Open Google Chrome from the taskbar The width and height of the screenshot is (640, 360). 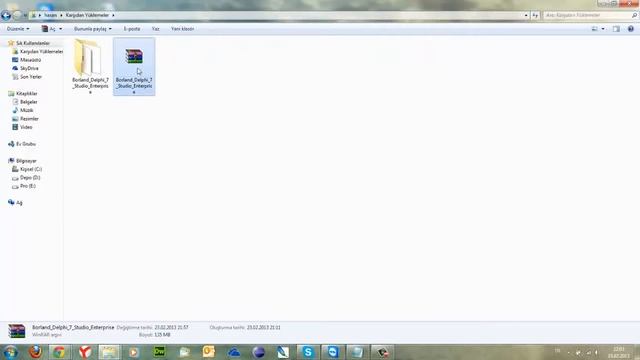click(59, 352)
